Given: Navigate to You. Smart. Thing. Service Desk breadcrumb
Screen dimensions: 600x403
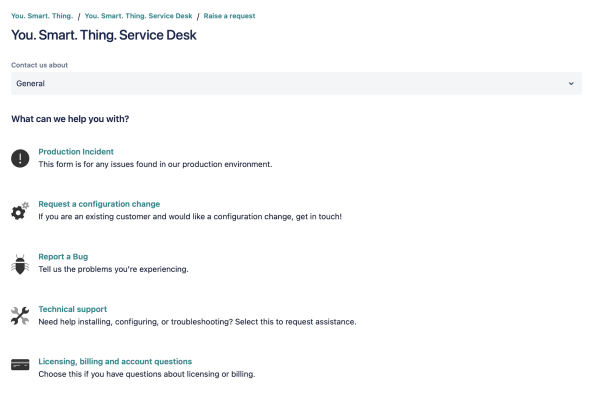Looking at the screenshot, I should pos(138,16).
